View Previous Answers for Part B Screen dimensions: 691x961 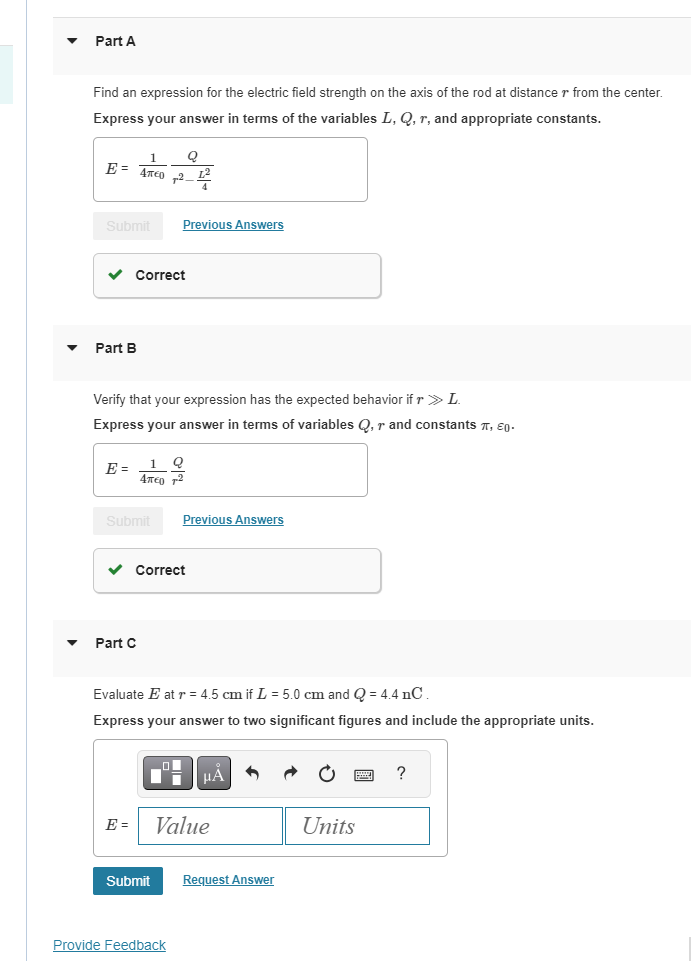[x=232, y=520]
